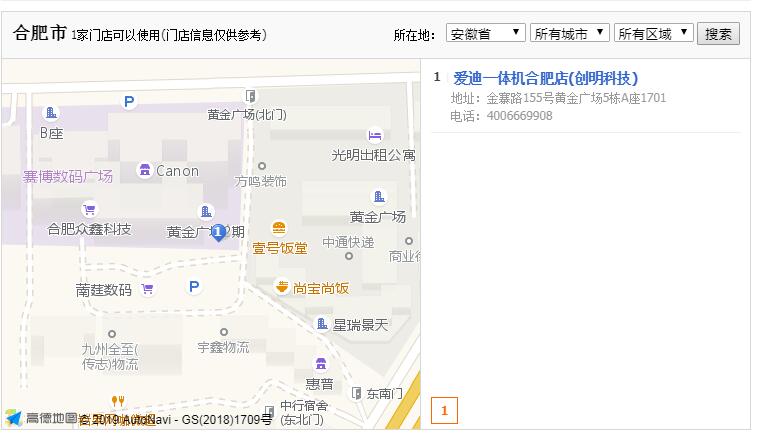Click the 宇鑫物流 point marker
The height and width of the screenshot is (443, 757).
[x=224, y=332]
